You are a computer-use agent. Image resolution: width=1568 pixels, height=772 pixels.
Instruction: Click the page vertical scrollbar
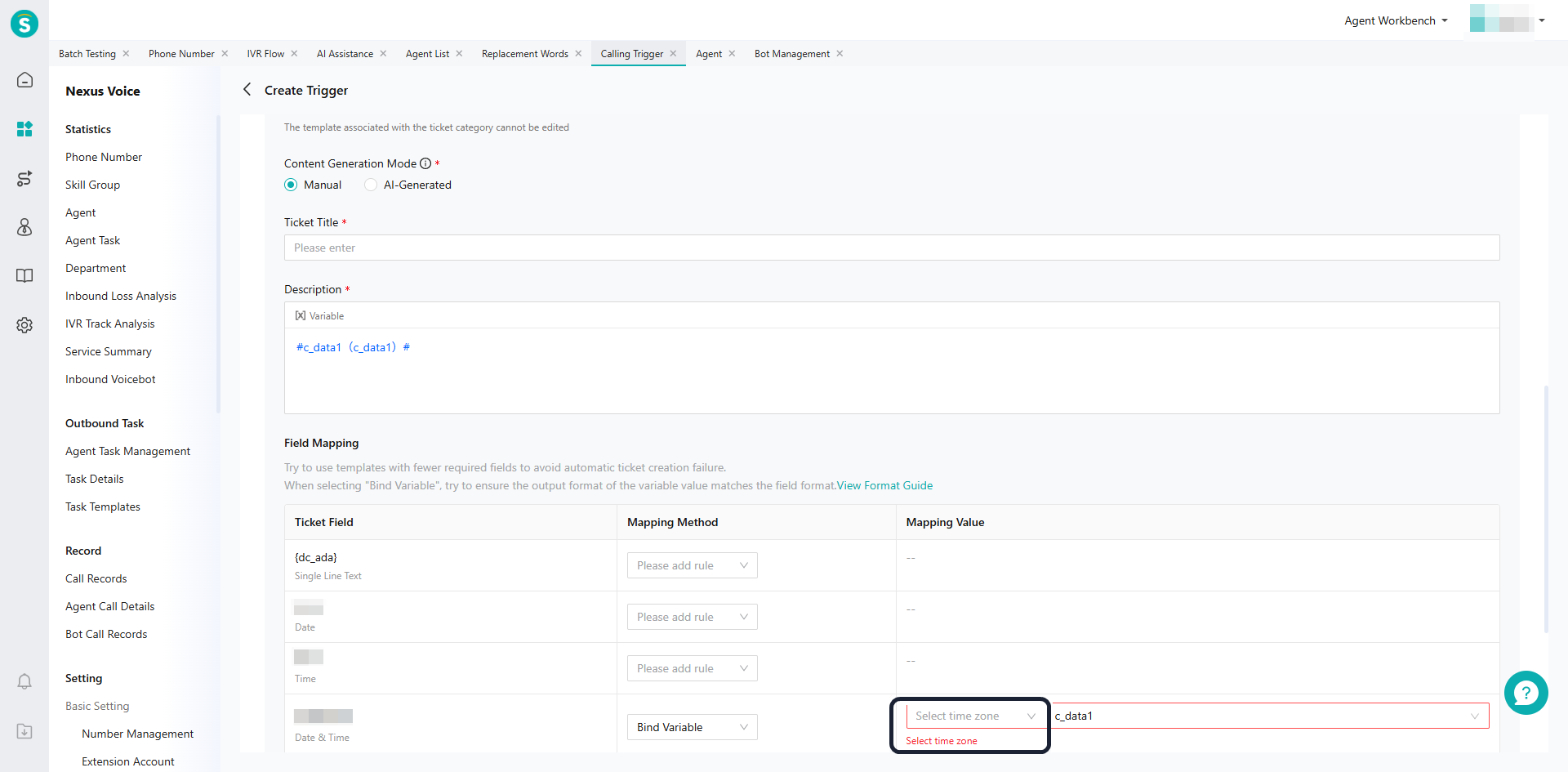click(x=1546, y=509)
